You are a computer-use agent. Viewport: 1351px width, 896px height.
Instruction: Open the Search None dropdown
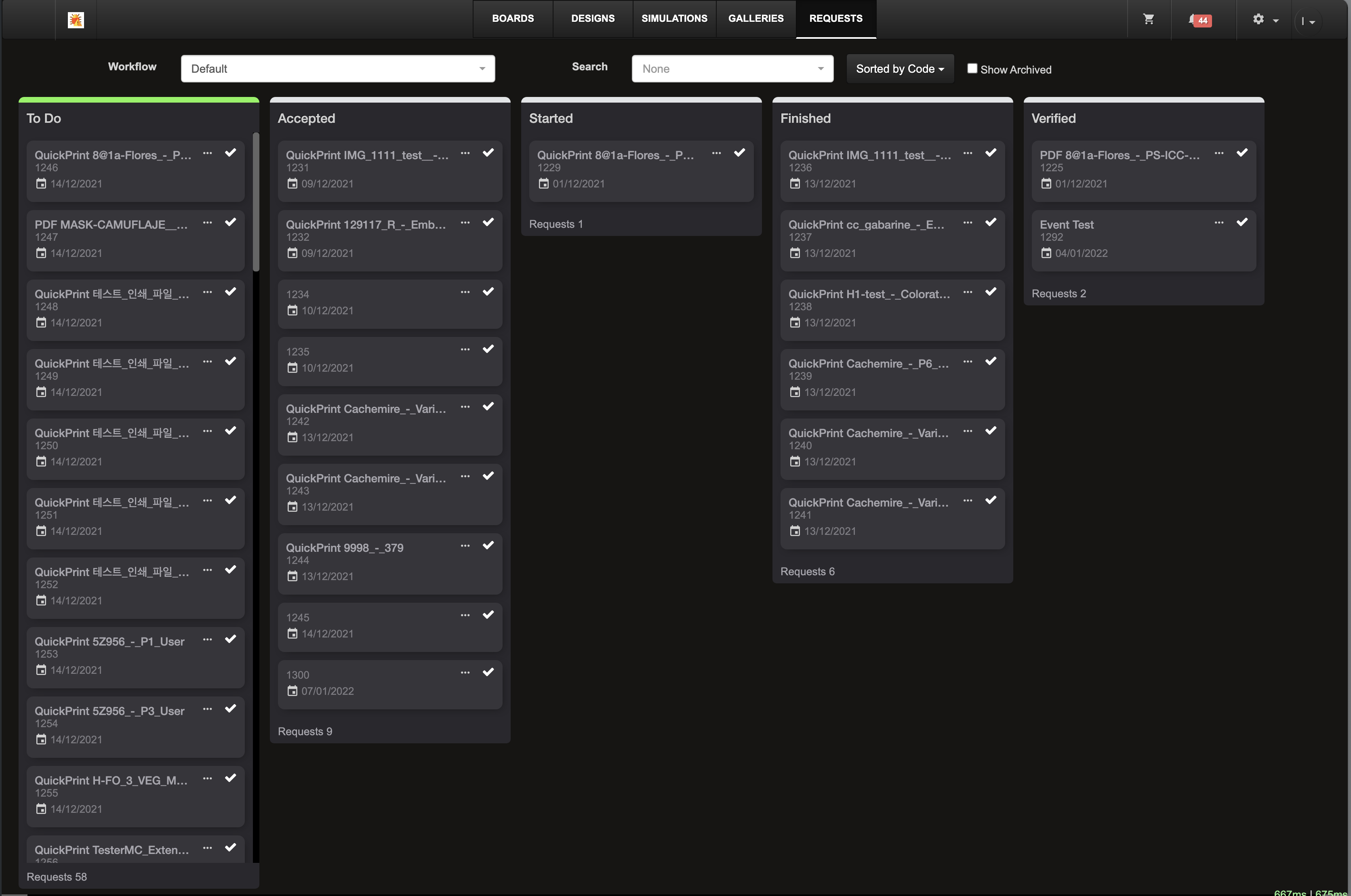pos(732,69)
